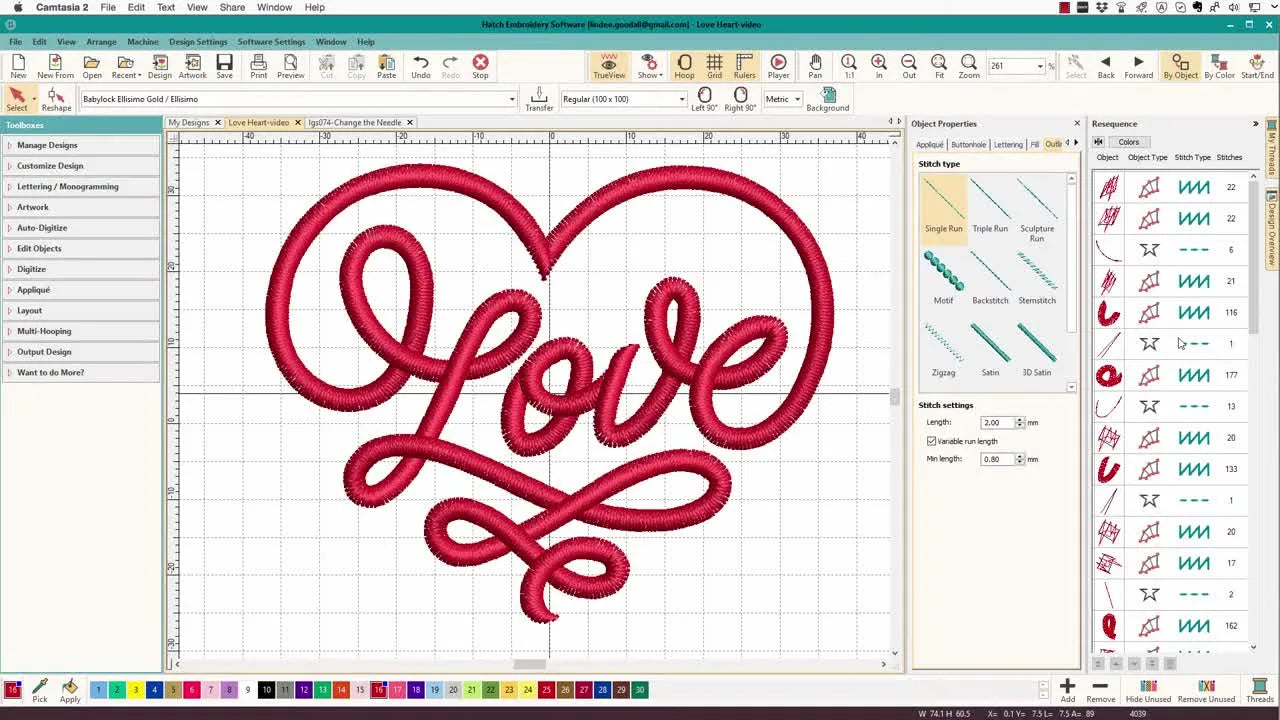Screen dimensions: 1280x720
Task: Click Add color button
Action: coord(1068,690)
